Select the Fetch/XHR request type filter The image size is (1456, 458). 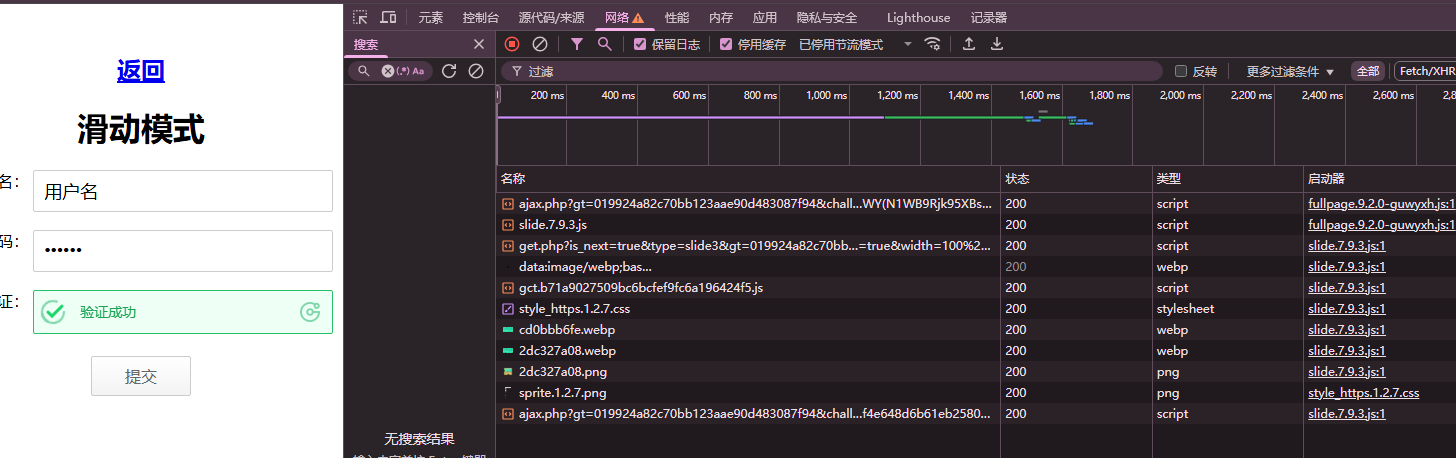point(1427,71)
